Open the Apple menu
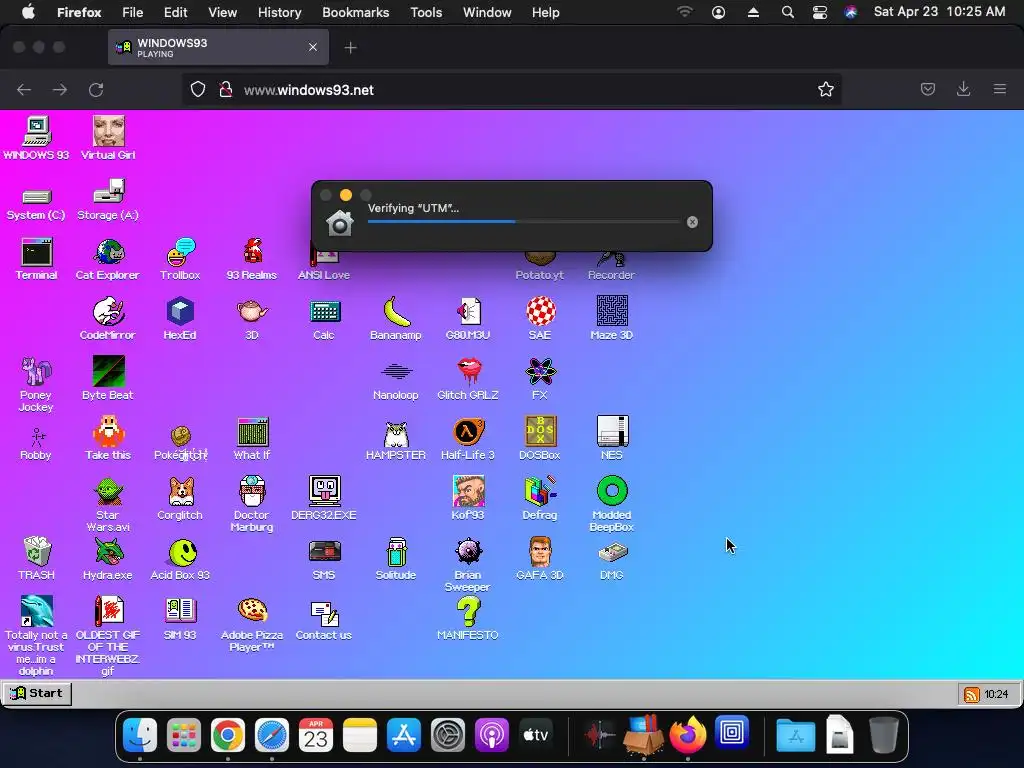The height and width of the screenshot is (768, 1024). click(x=28, y=12)
